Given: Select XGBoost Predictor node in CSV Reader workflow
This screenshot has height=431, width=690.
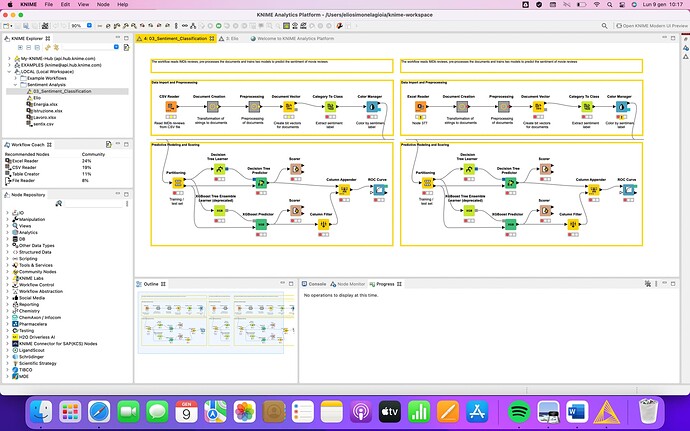Looking at the screenshot, I should pyautogui.click(x=261, y=225).
